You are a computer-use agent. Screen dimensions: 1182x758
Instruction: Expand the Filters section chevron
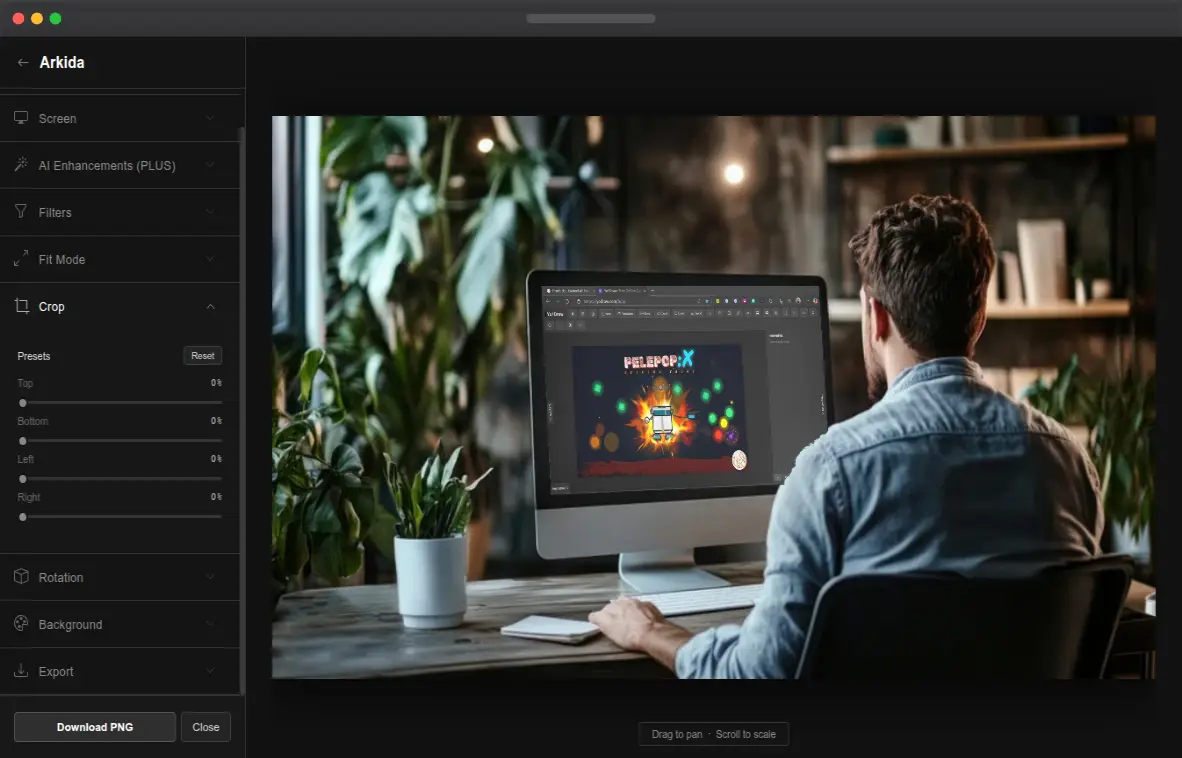[210, 212]
